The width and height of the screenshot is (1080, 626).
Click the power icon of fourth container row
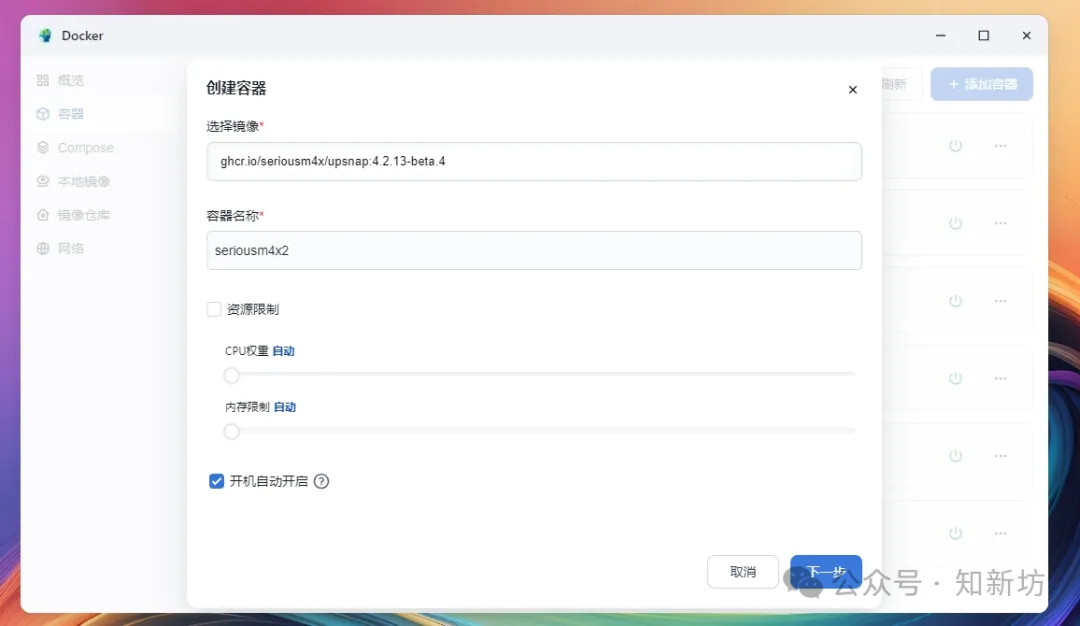pos(955,378)
